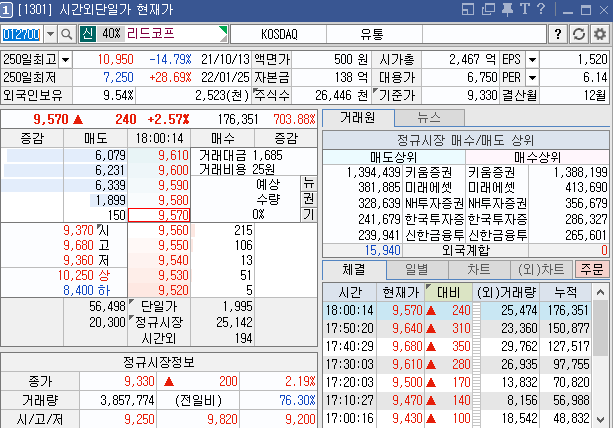Click the 기준가 label in info table
Viewport: 613px width, 428px height.
point(396,95)
